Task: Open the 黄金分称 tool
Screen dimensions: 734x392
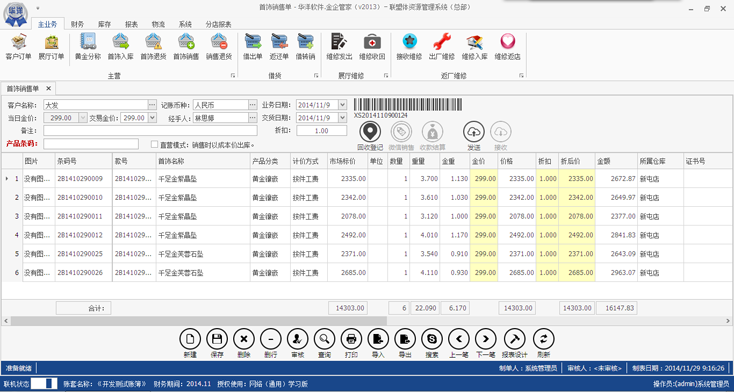Action: click(88, 47)
